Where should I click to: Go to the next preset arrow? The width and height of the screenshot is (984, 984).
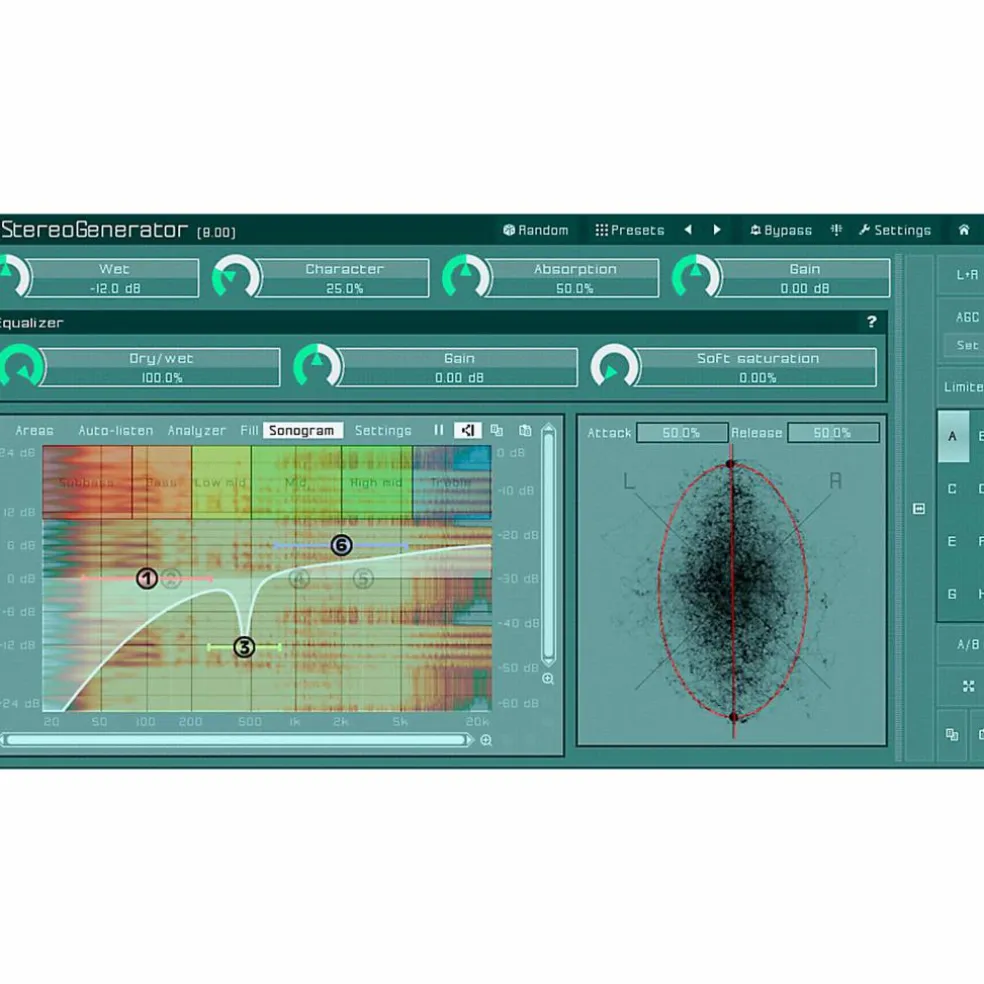(717, 230)
